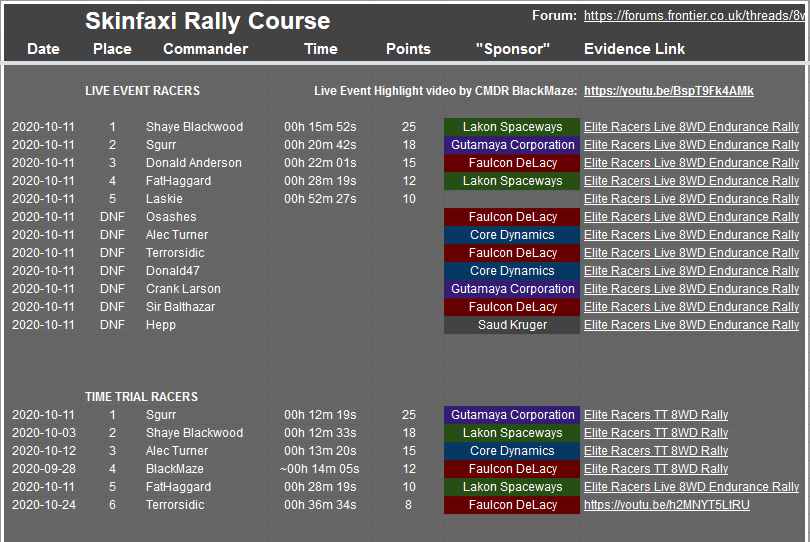
Task: Select Faulcon DeLacy cell in Sir Balthazar row
Action: point(512,307)
